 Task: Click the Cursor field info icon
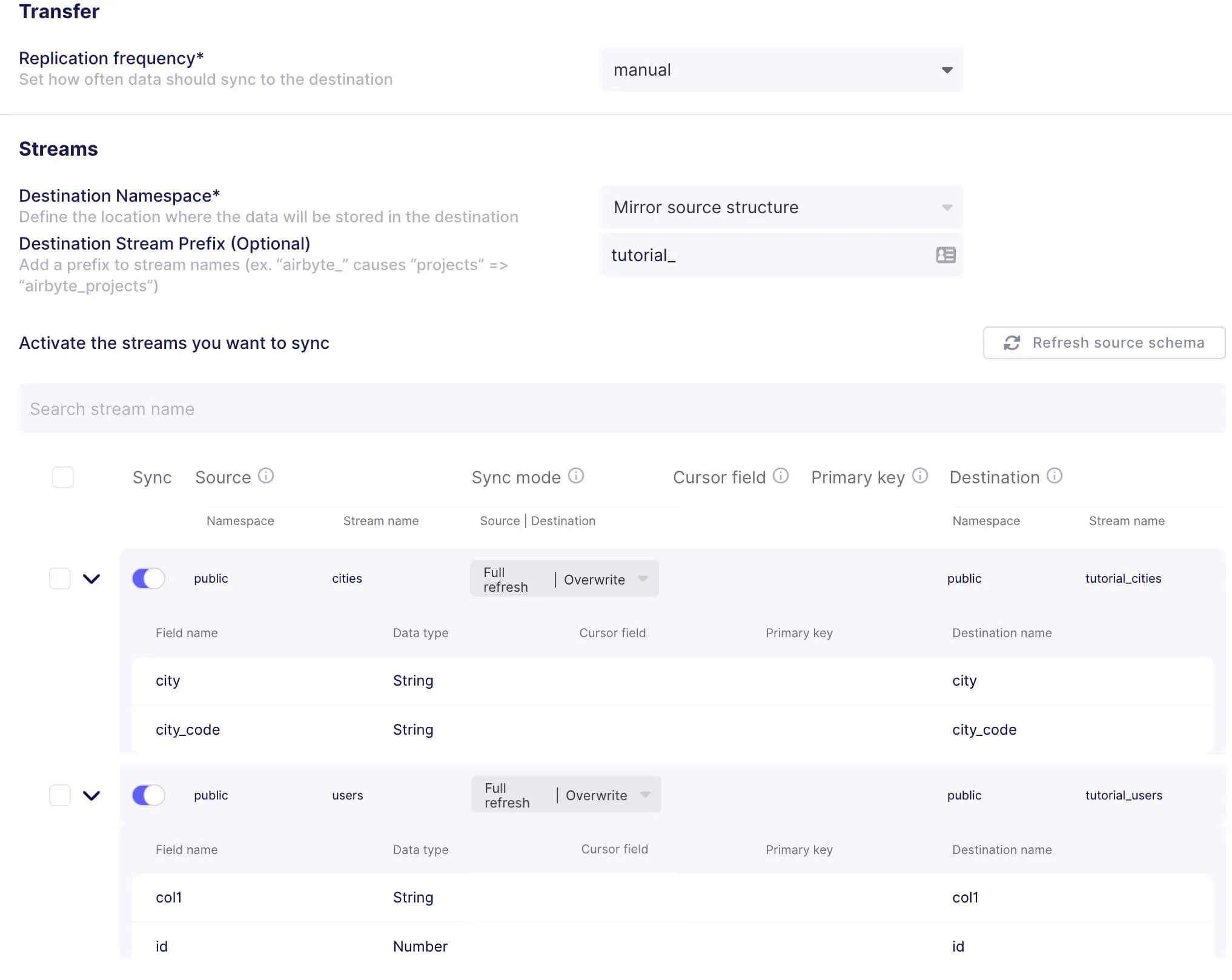[x=781, y=476]
